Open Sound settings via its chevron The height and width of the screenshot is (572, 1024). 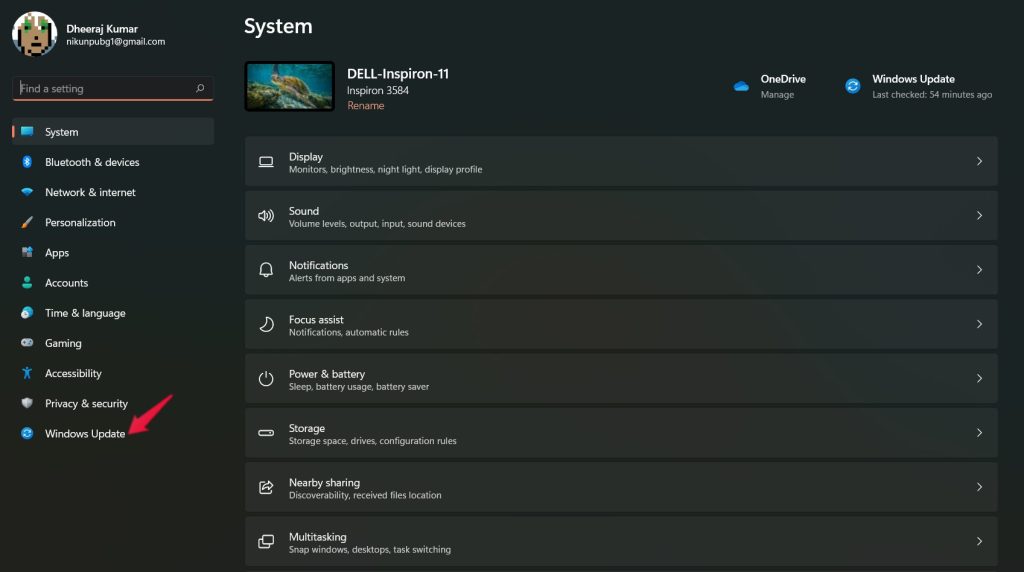(x=979, y=216)
